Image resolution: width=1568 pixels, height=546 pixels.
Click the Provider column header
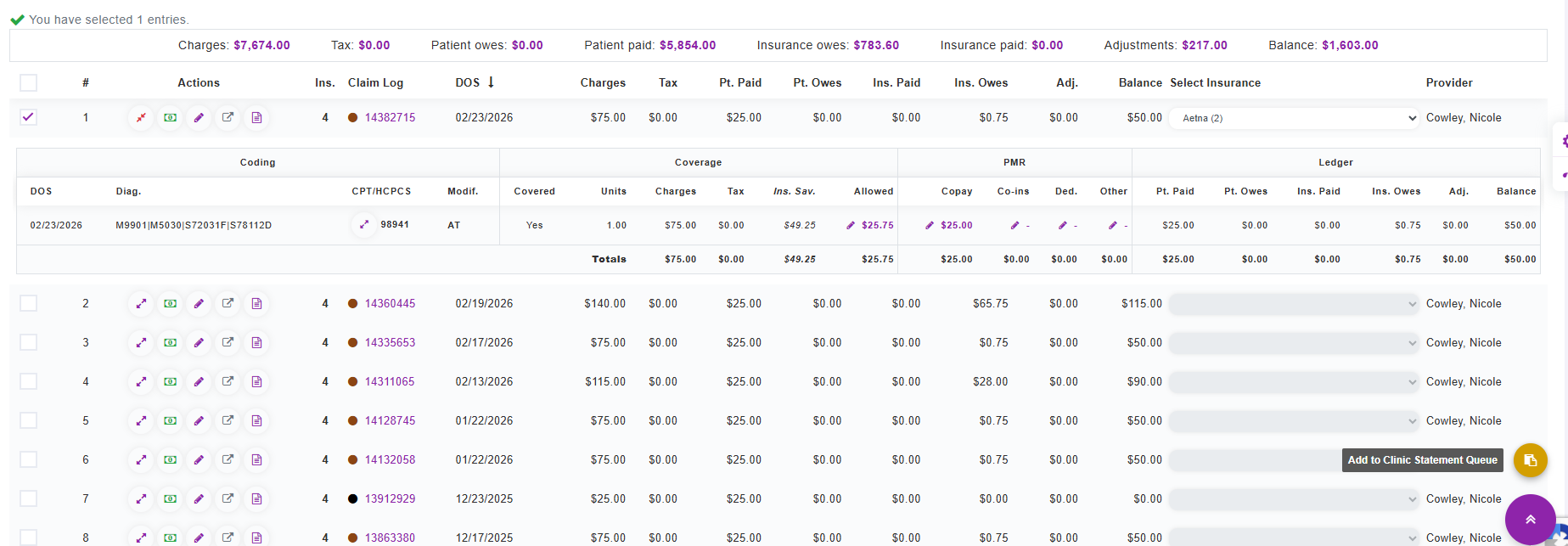tap(1449, 82)
